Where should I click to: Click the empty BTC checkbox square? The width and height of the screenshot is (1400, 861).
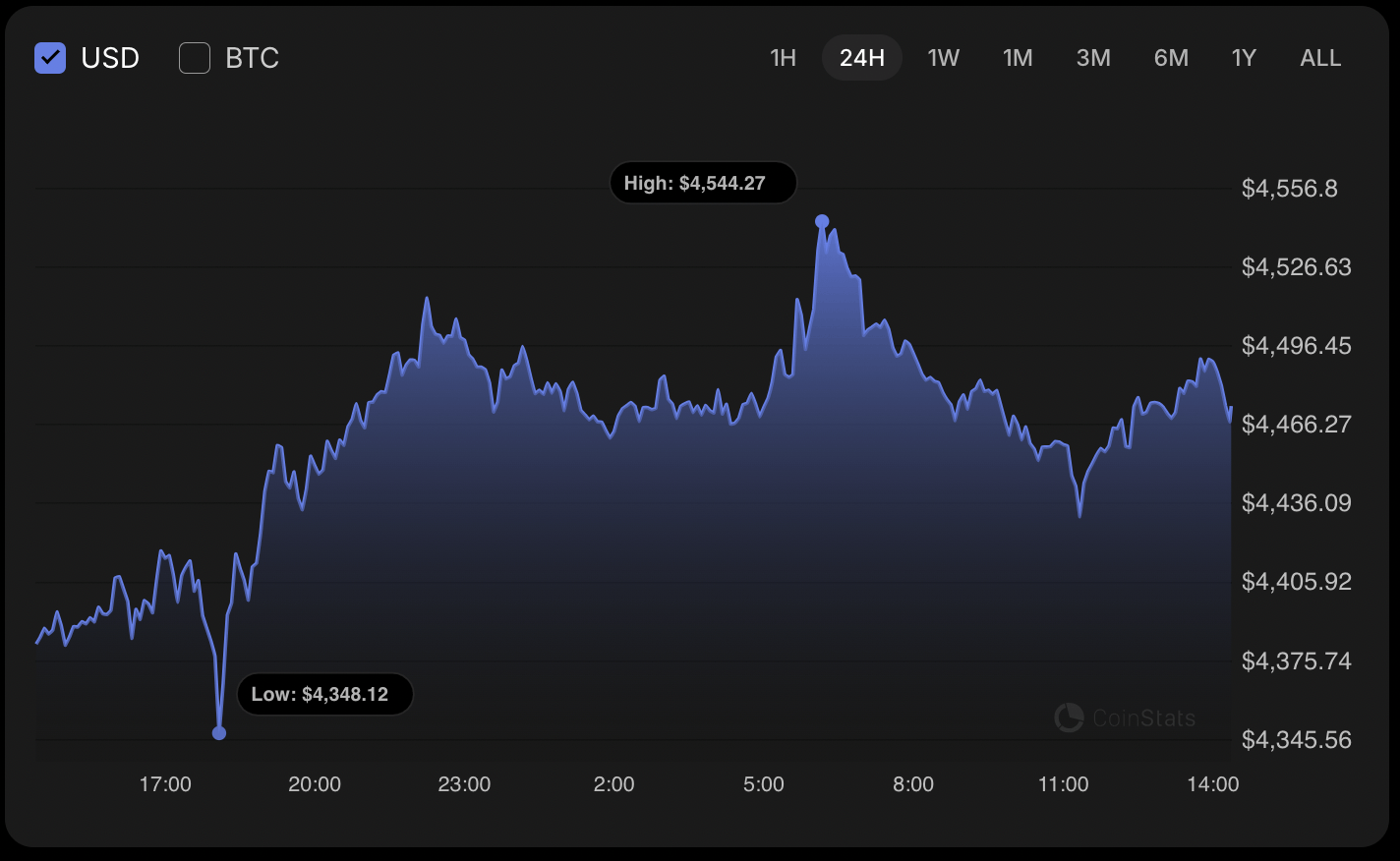[x=195, y=58]
